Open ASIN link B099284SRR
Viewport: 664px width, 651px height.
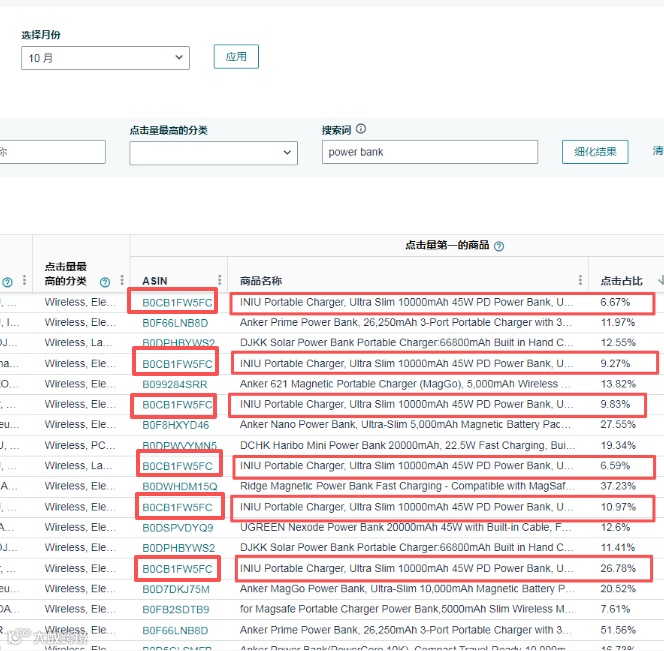(175, 385)
